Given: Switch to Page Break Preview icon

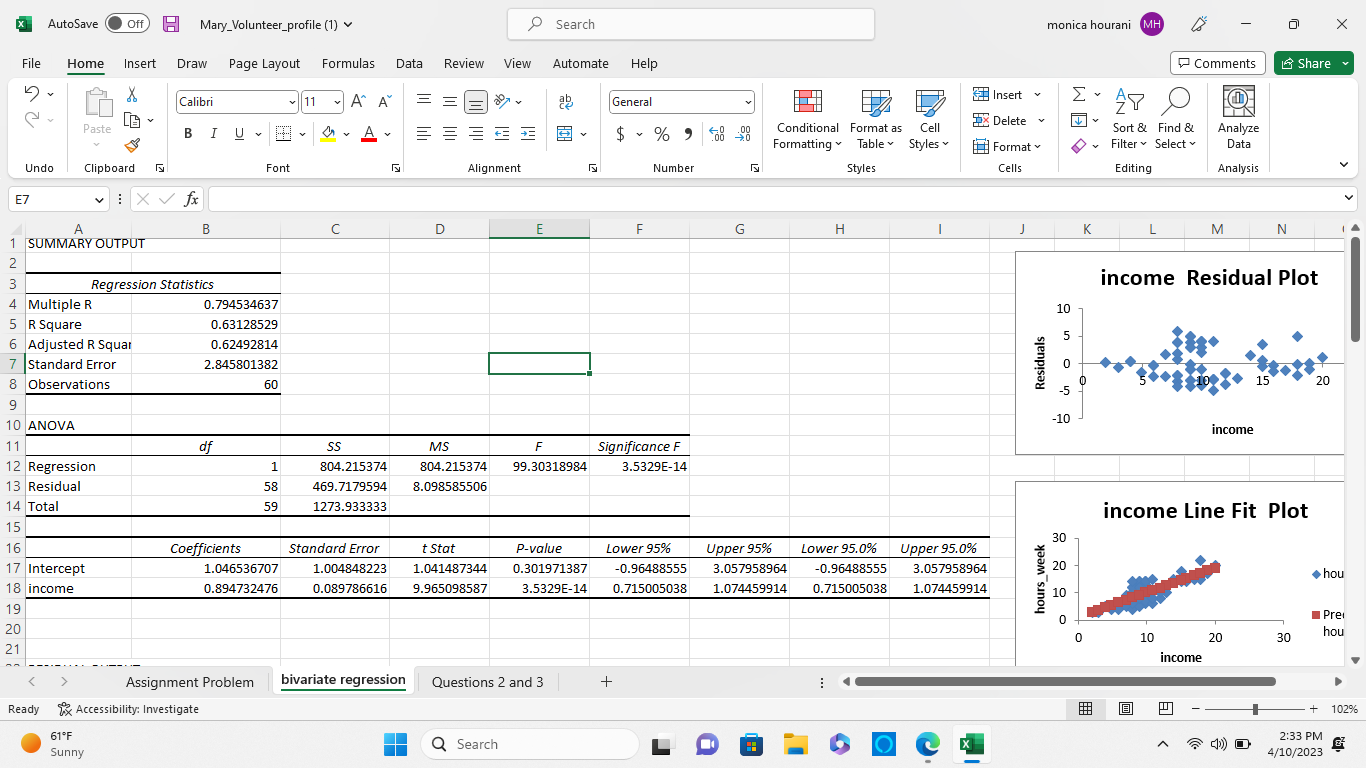Looking at the screenshot, I should tap(1165, 709).
